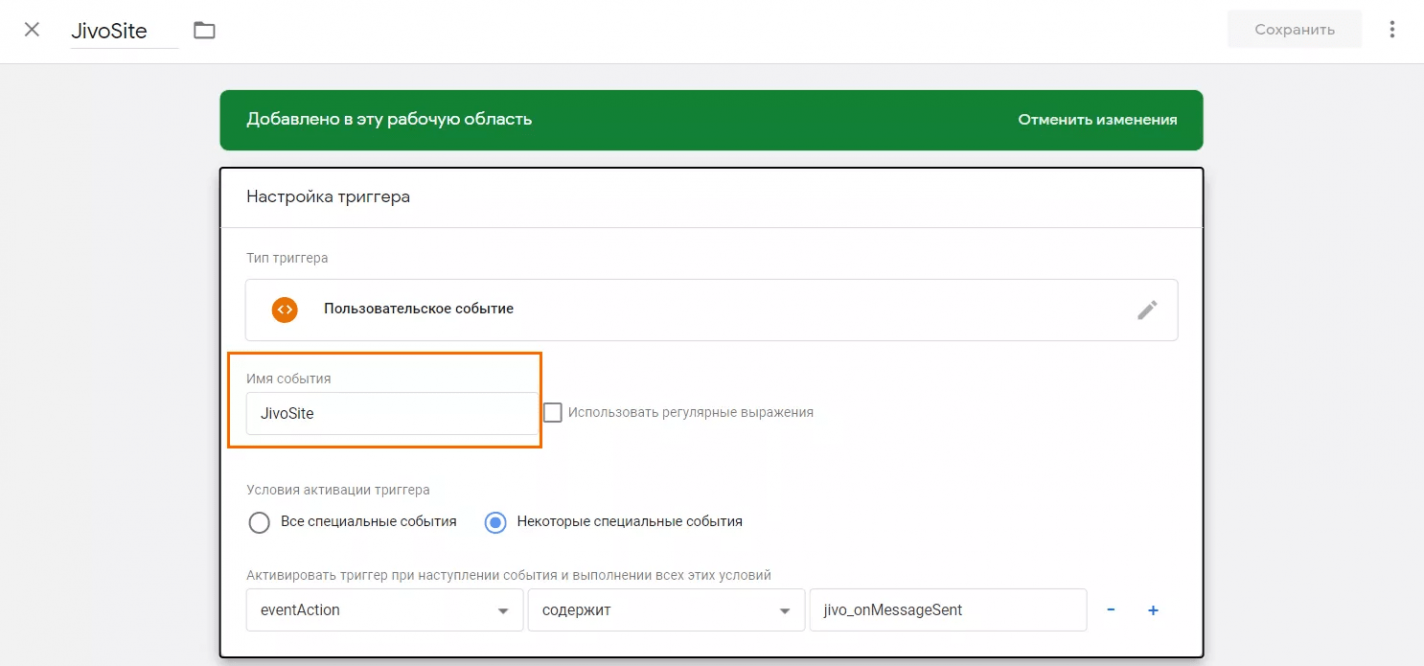The height and width of the screenshot is (666, 1424).
Task: Open the three-dot more actions menu
Action: click(1392, 29)
